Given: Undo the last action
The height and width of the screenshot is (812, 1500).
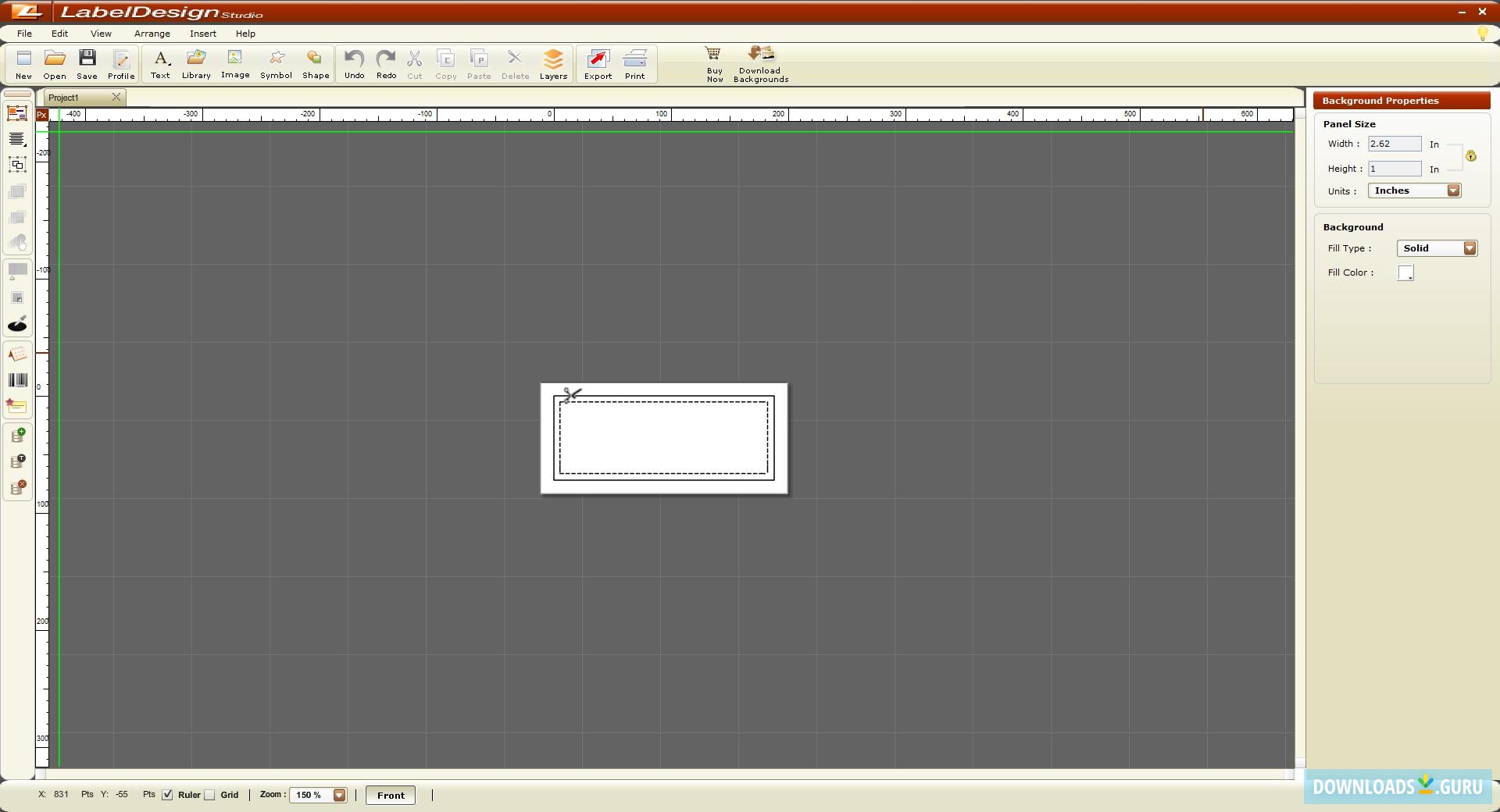Looking at the screenshot, I should tap(354, 64).
